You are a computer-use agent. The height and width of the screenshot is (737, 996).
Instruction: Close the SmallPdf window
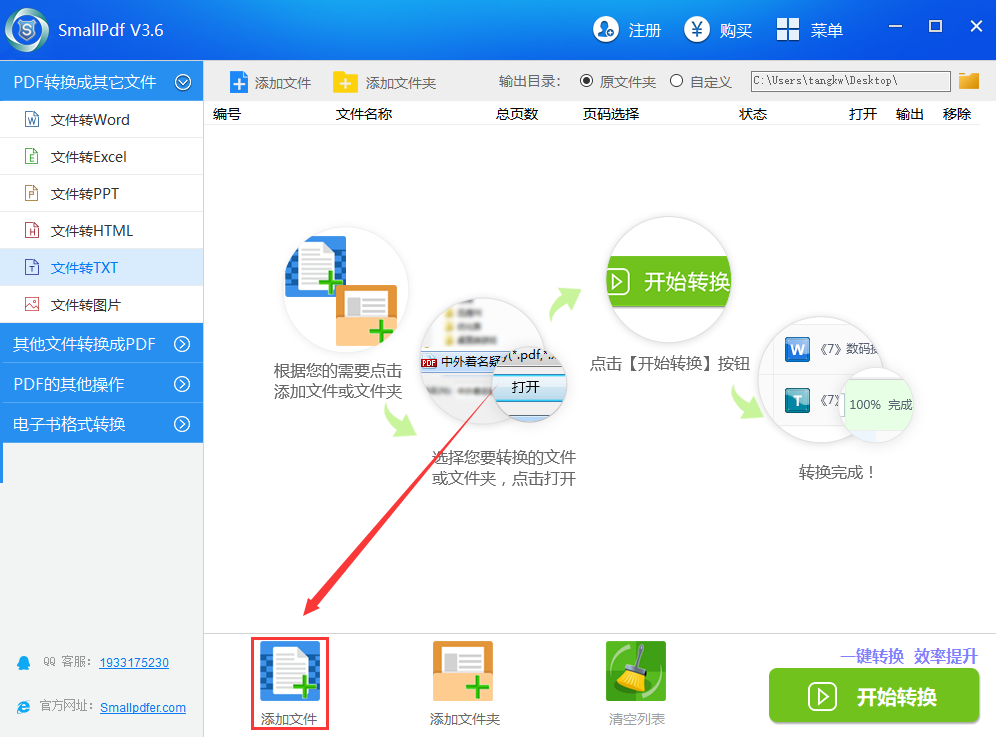[976, 26]
